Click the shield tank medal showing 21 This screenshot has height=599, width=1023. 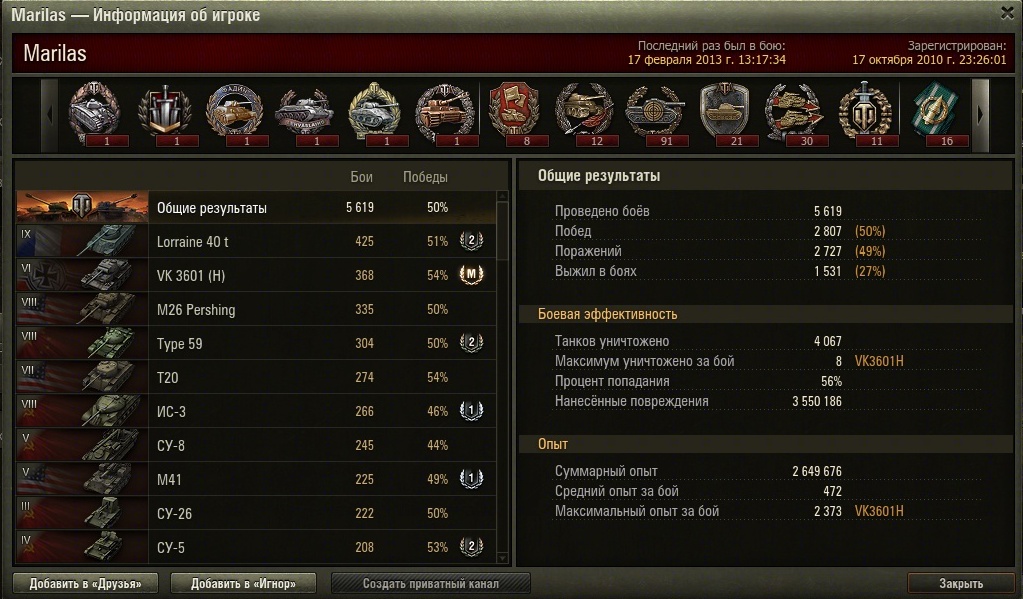point(725,114)
